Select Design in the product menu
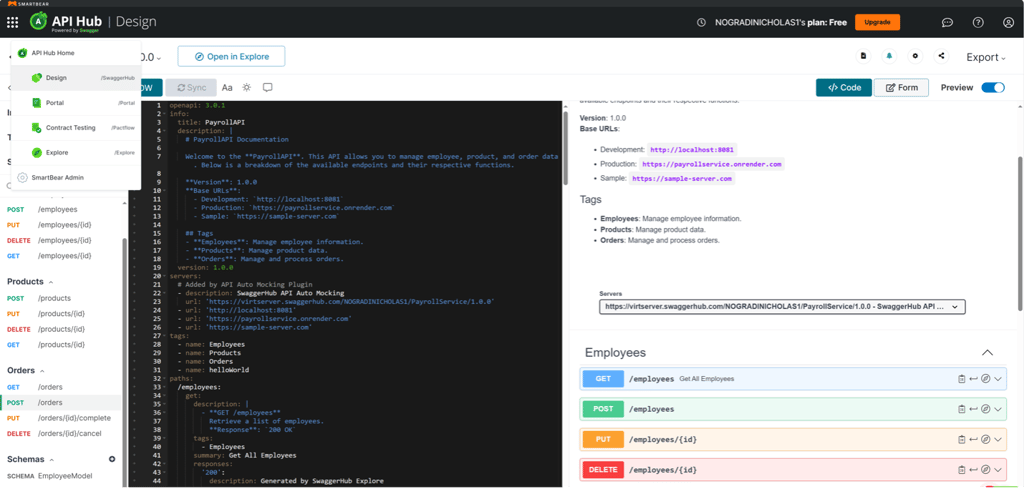 76,78
